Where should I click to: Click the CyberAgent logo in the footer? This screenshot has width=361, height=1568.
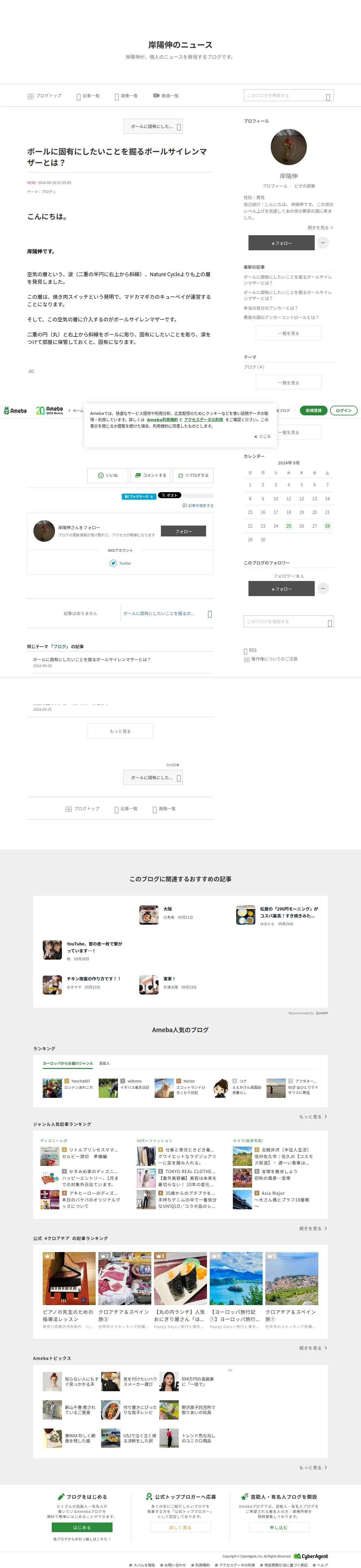pos(310,1557)
